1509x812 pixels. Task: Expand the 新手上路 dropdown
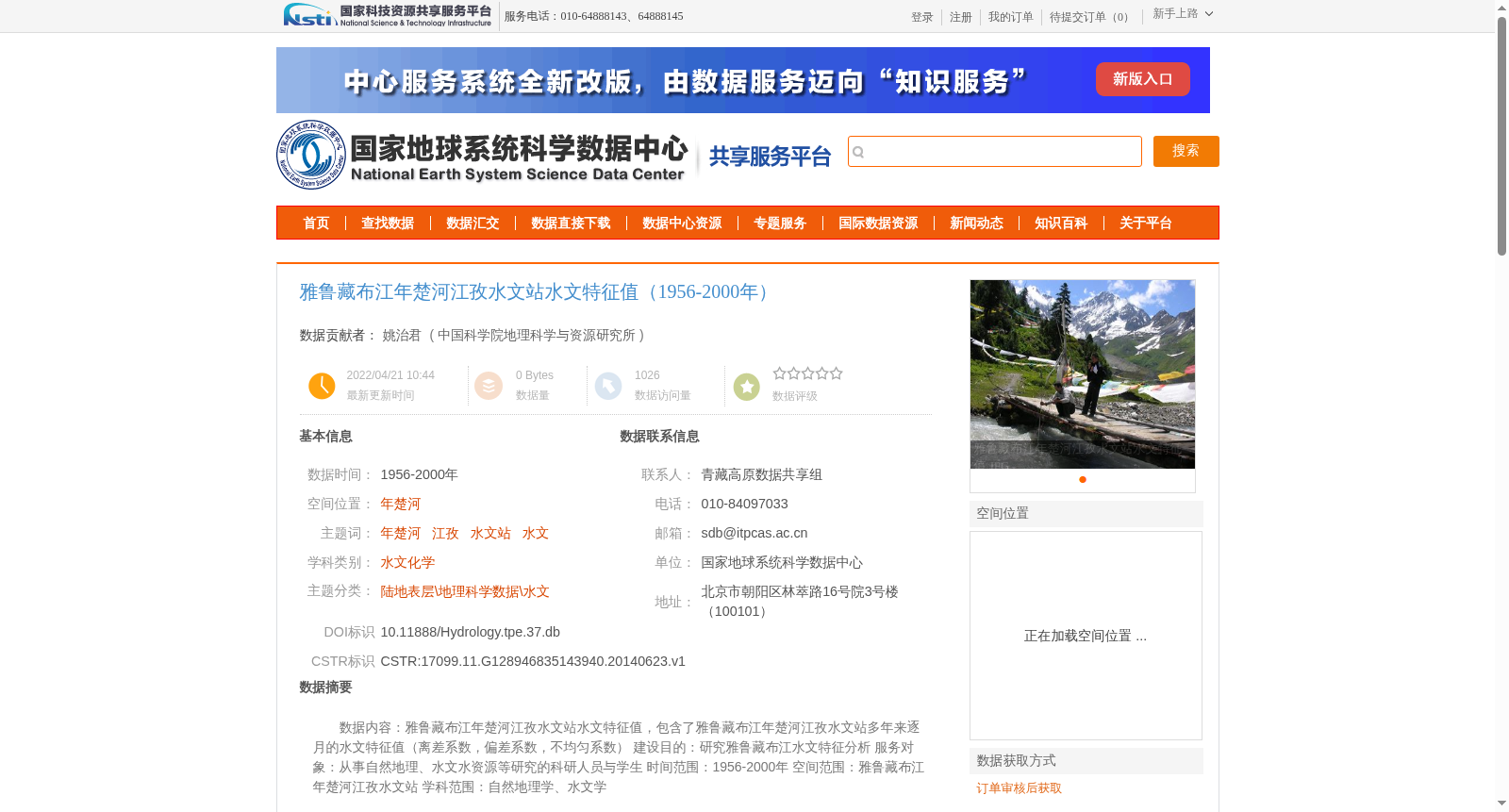(x=1183, y=14)
